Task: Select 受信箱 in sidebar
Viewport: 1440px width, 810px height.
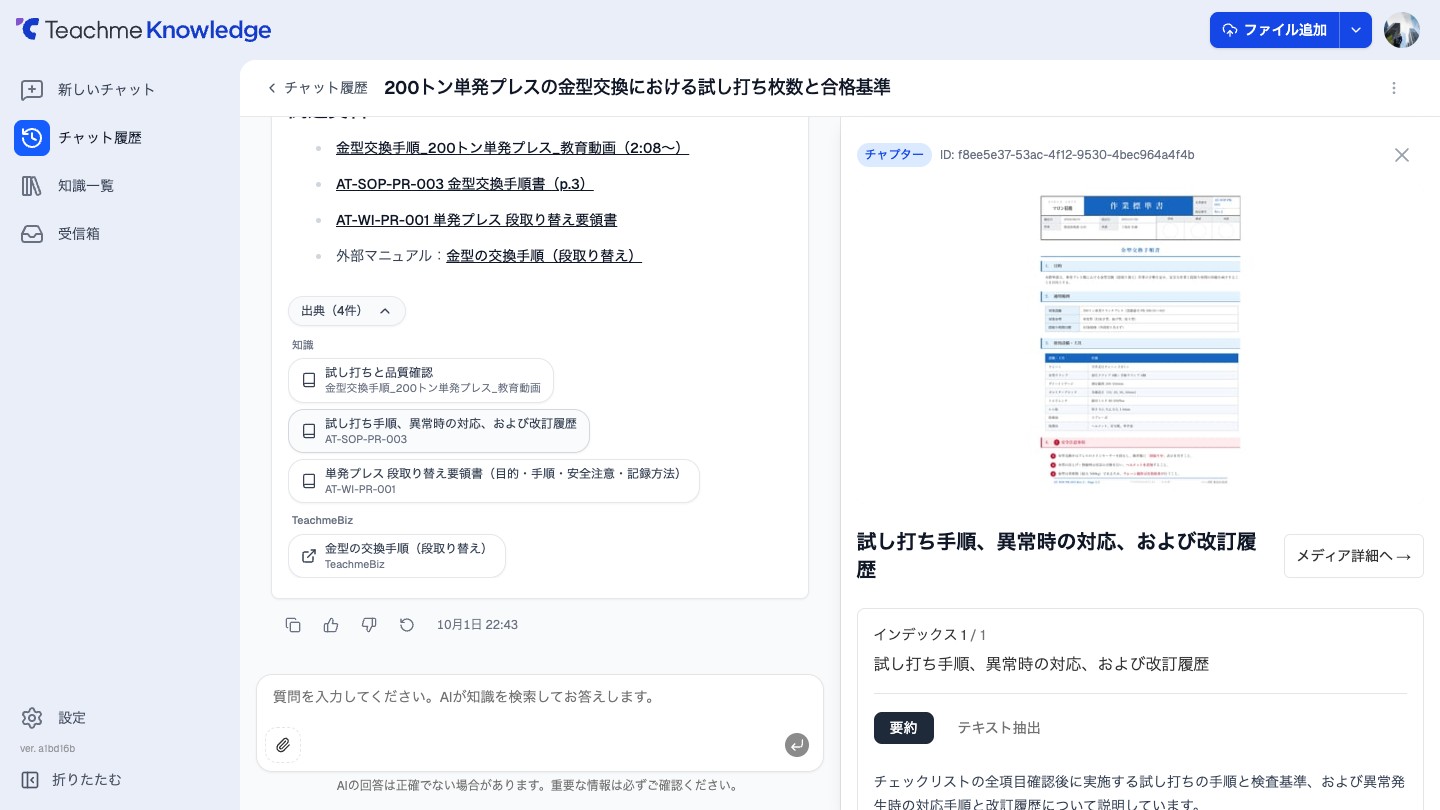Action: pos(79,234)
